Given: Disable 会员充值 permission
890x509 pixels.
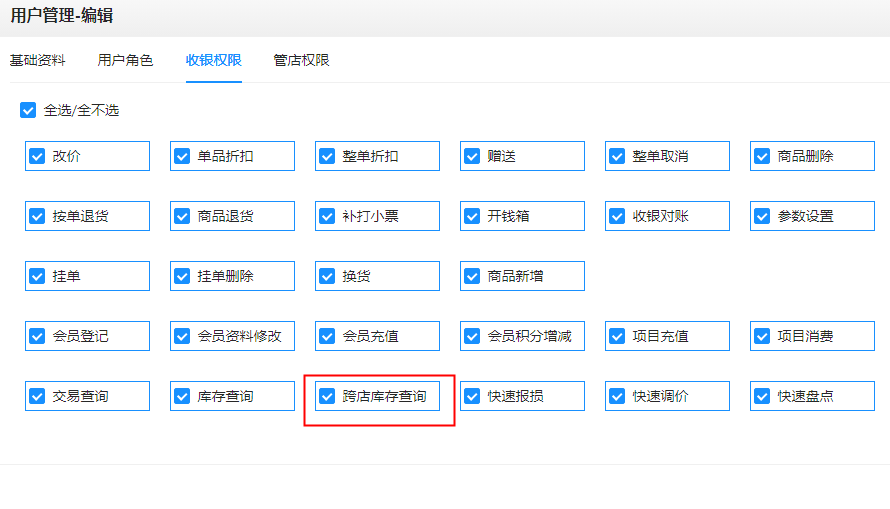Looking at the screenshot, I should click(328, 336).
